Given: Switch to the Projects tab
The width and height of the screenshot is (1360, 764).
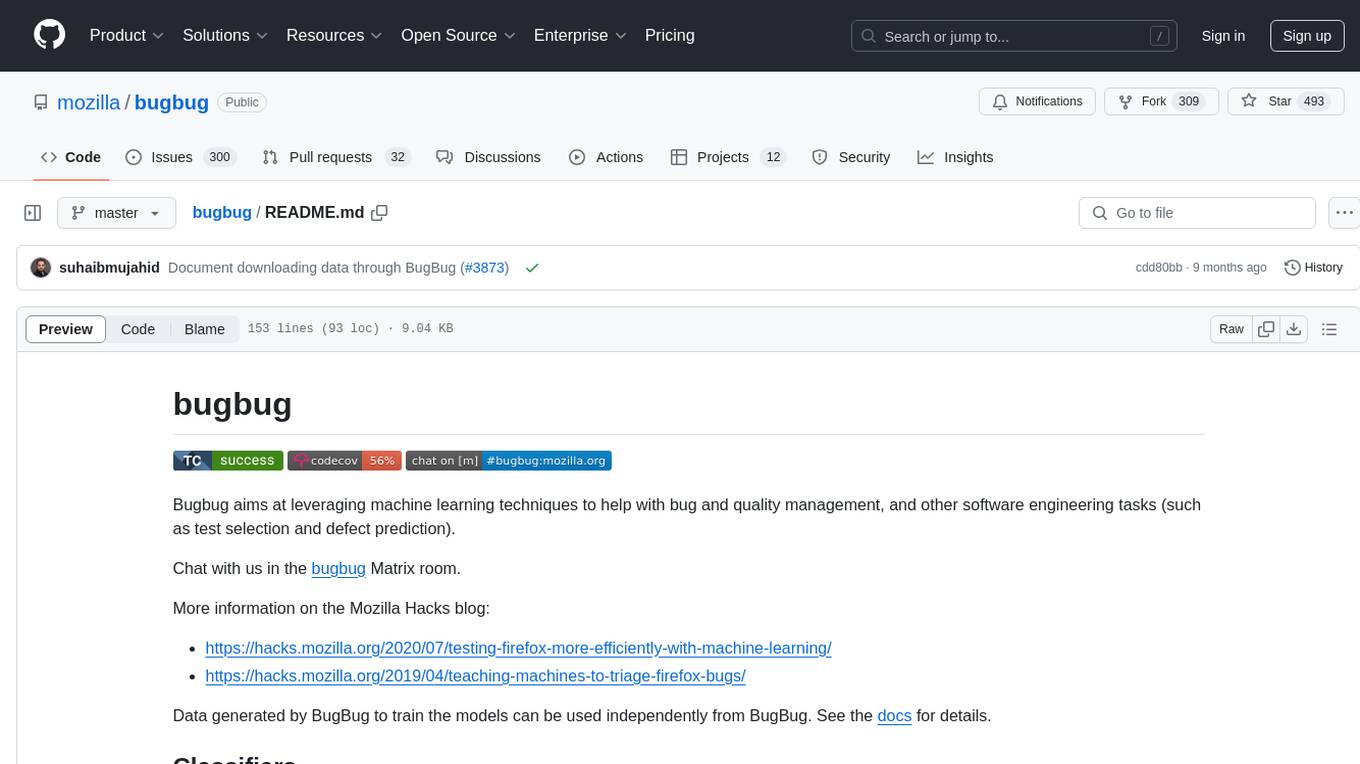Looking at the screenshot, I should pos(727,157).
